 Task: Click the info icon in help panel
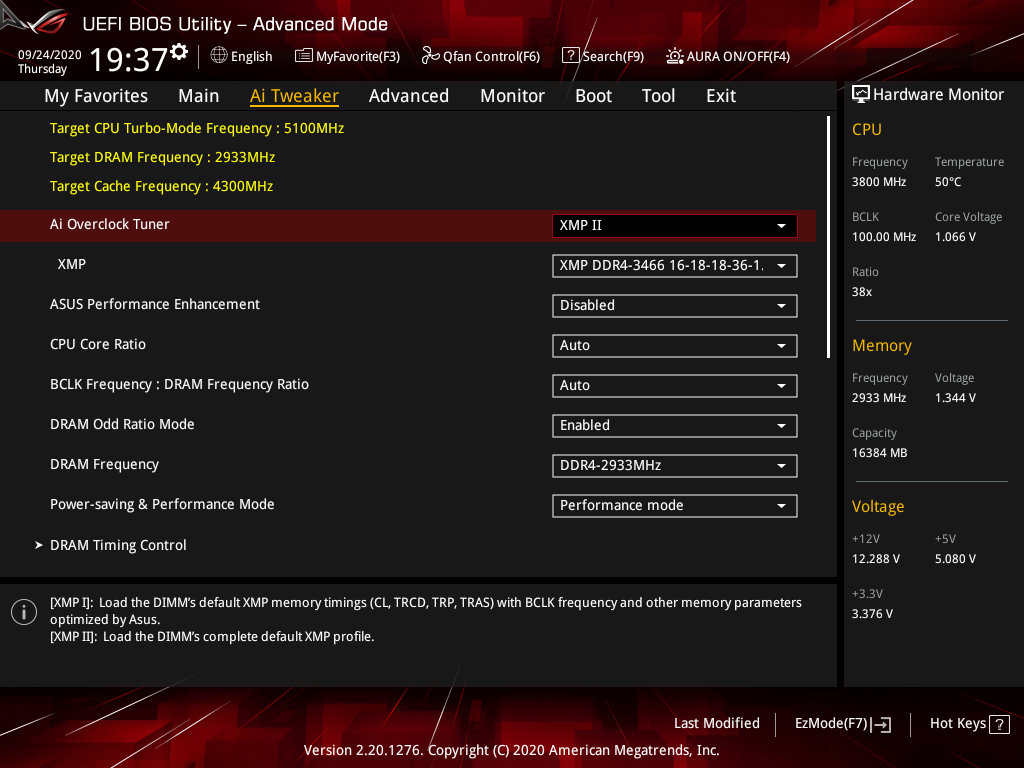click(x=24, y=612)
